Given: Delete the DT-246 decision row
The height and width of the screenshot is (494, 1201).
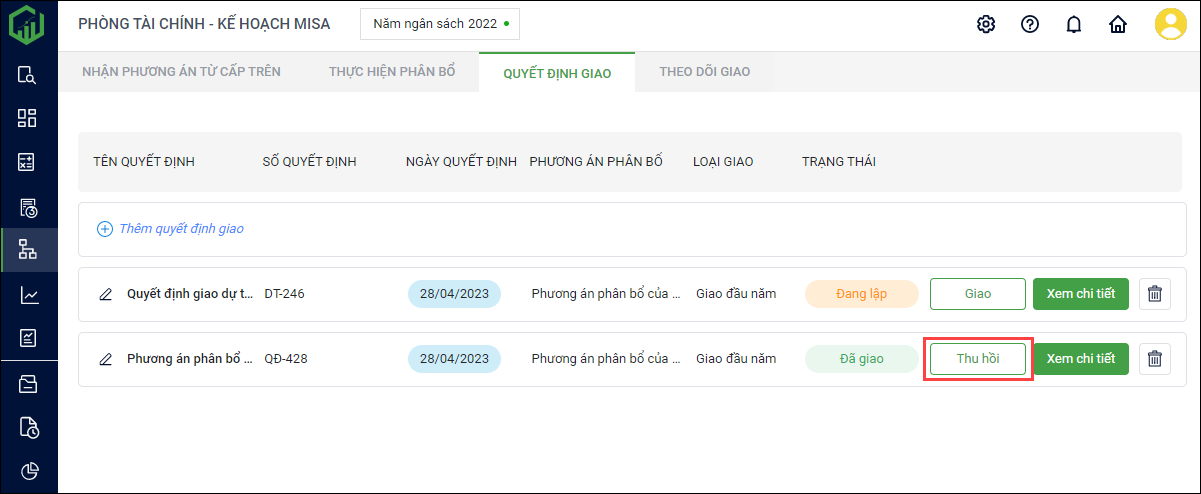Looking at the screenshot, I should 1155,294.
